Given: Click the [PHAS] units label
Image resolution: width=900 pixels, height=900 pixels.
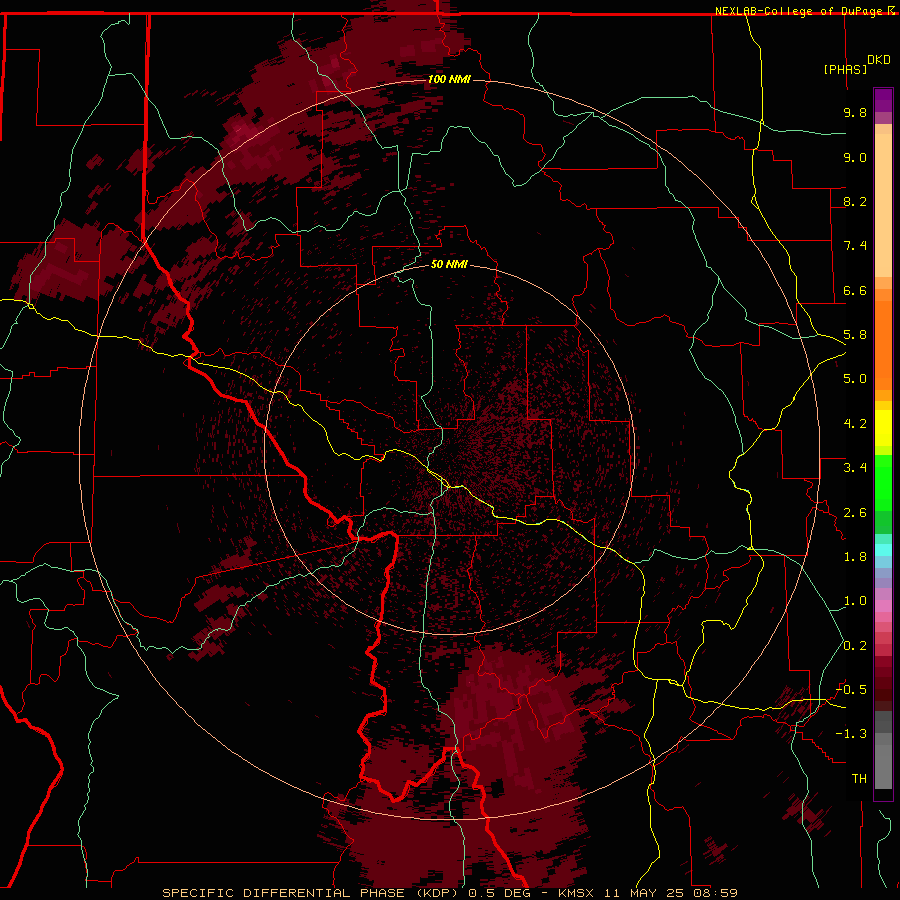Looking at the screenshot, I should coord(845,69).
